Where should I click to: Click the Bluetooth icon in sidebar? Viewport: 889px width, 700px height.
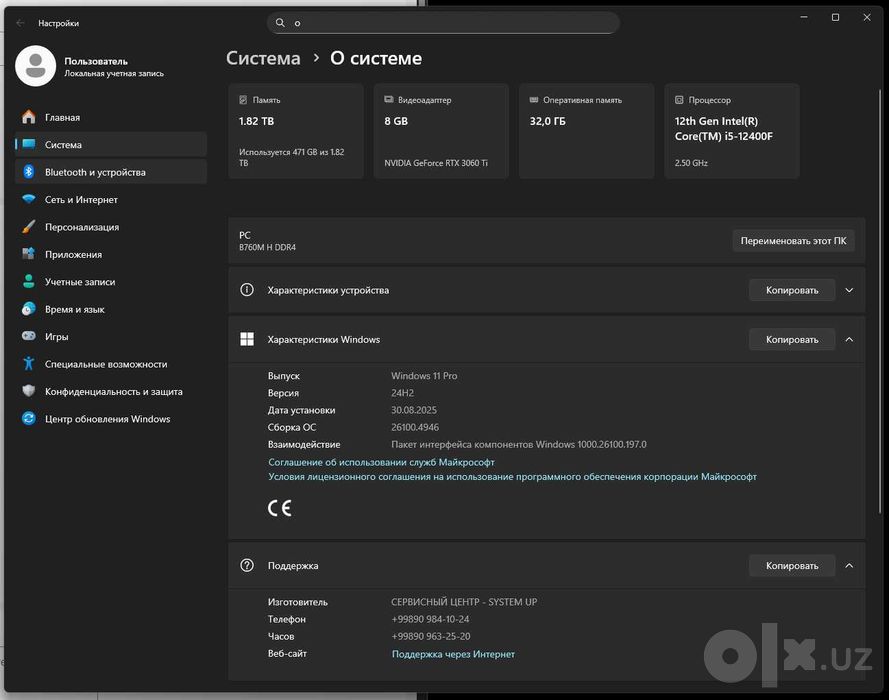pyautogui.click(x=28, y=172)
